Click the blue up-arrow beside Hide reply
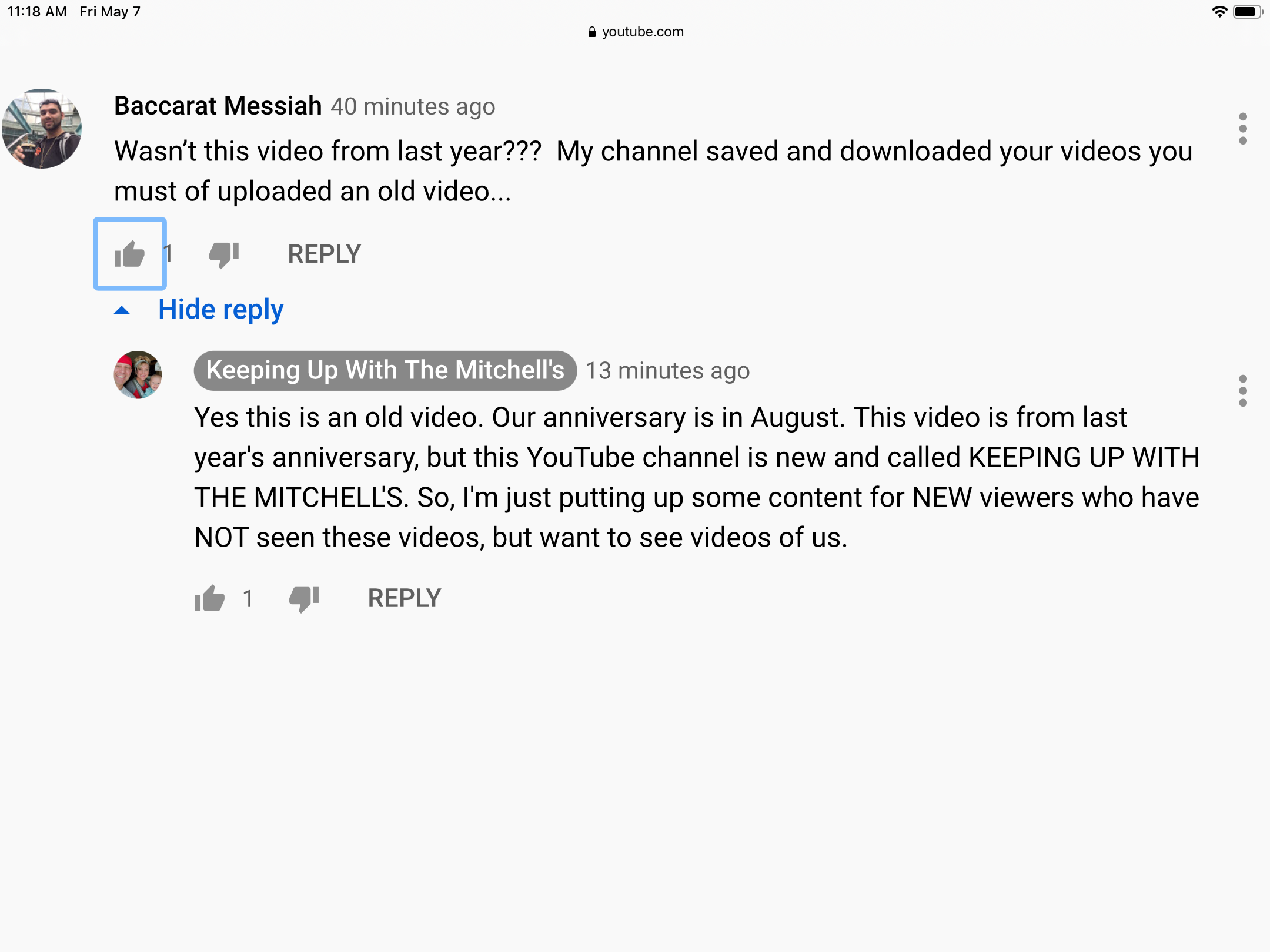The height and width of the screenshot is (952, 1270). 122,310
